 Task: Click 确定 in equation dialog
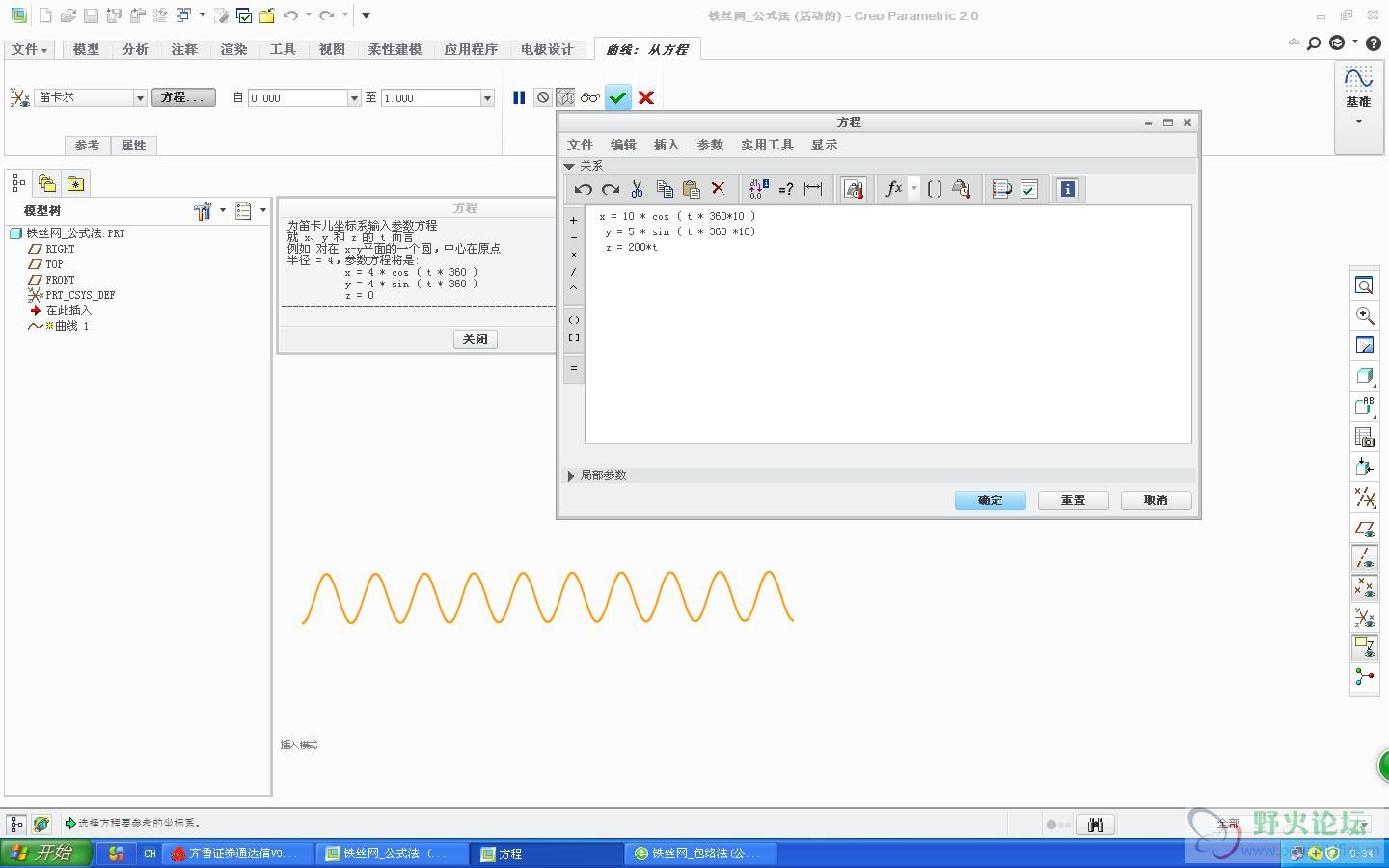[x=991, y=501]
